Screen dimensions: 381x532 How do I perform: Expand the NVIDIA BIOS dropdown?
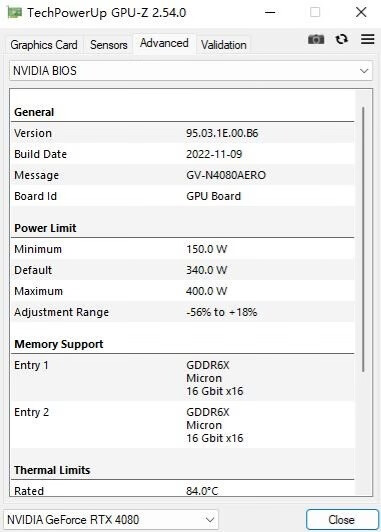[191, 71]
